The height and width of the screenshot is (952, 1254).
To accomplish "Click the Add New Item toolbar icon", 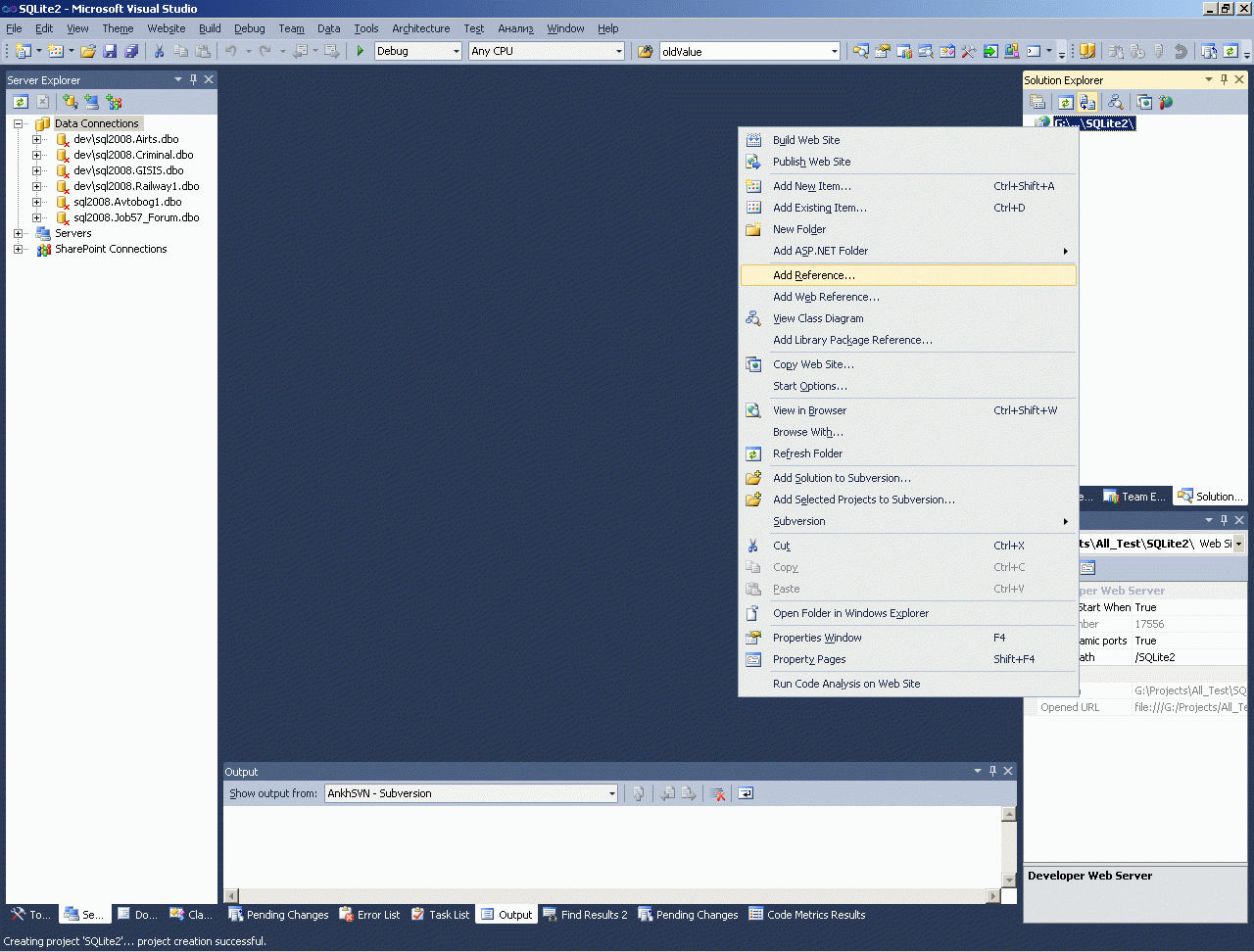I will click(56, 51).
